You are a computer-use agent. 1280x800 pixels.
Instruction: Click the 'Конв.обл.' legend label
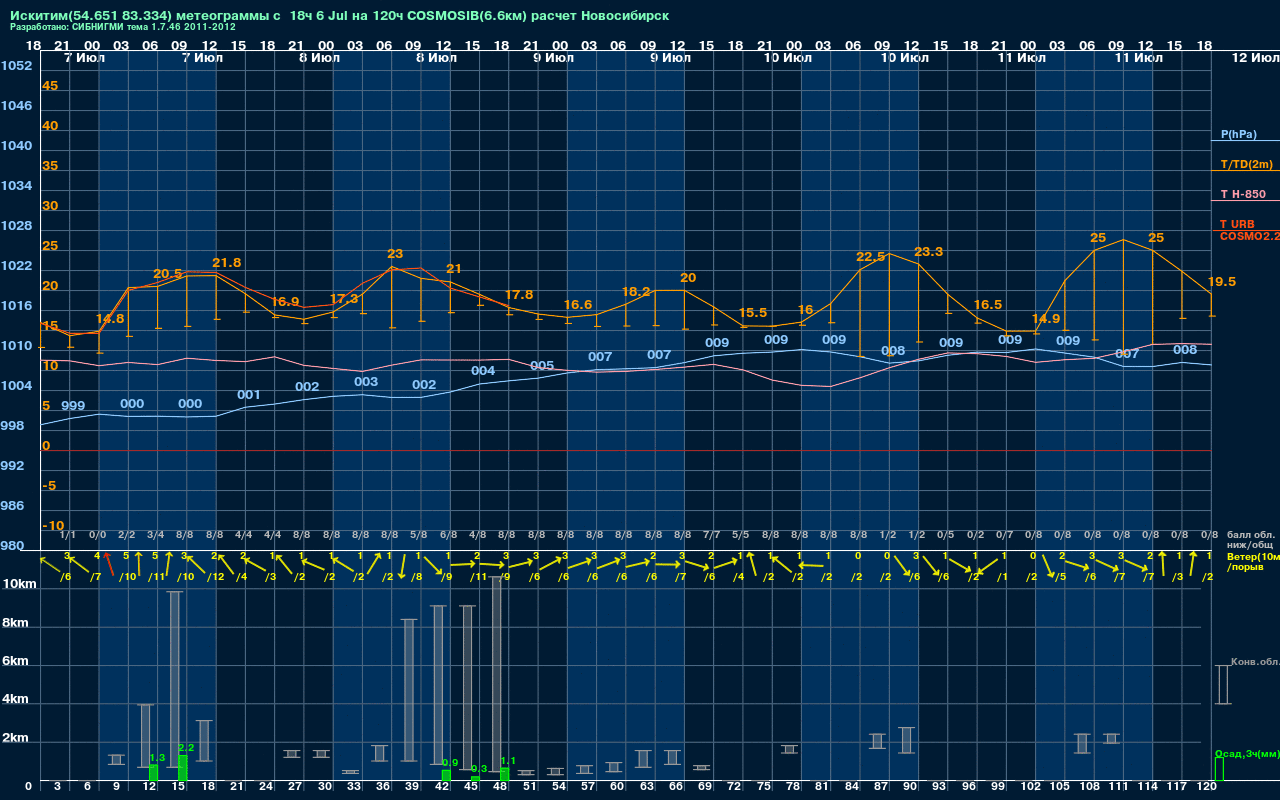1255,662
